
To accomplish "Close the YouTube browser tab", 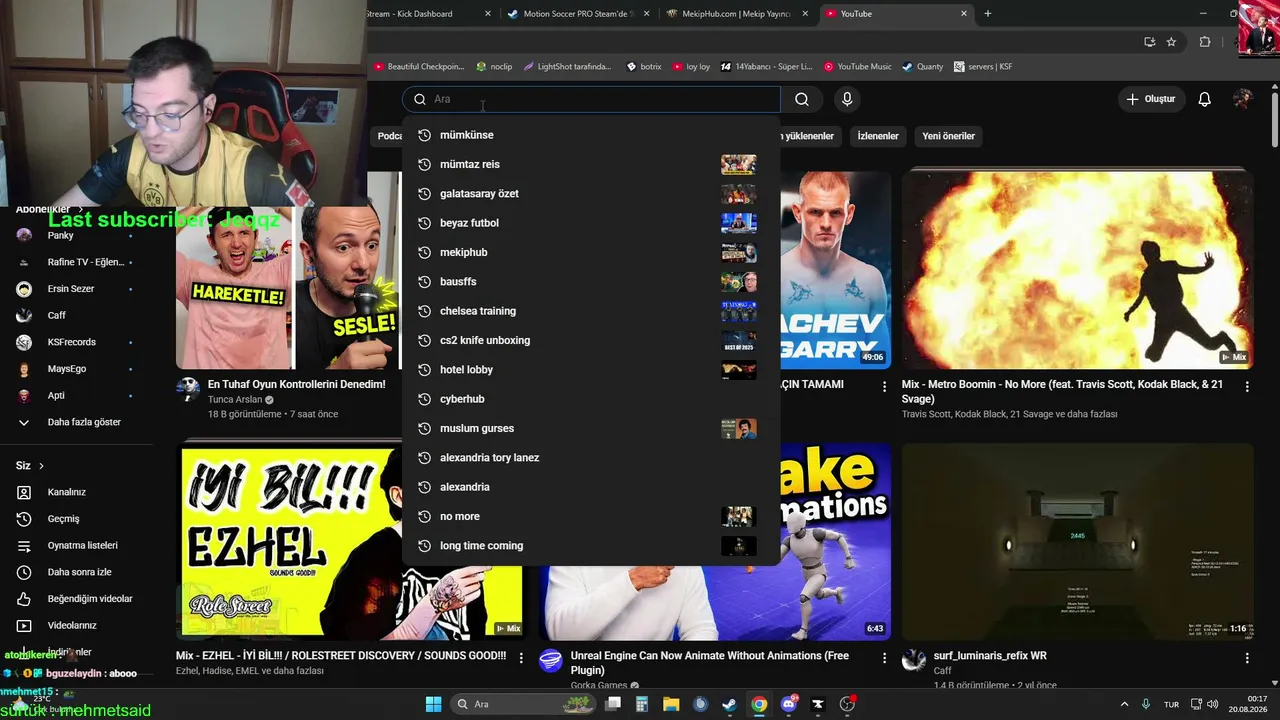I will [x=964, y=14].
